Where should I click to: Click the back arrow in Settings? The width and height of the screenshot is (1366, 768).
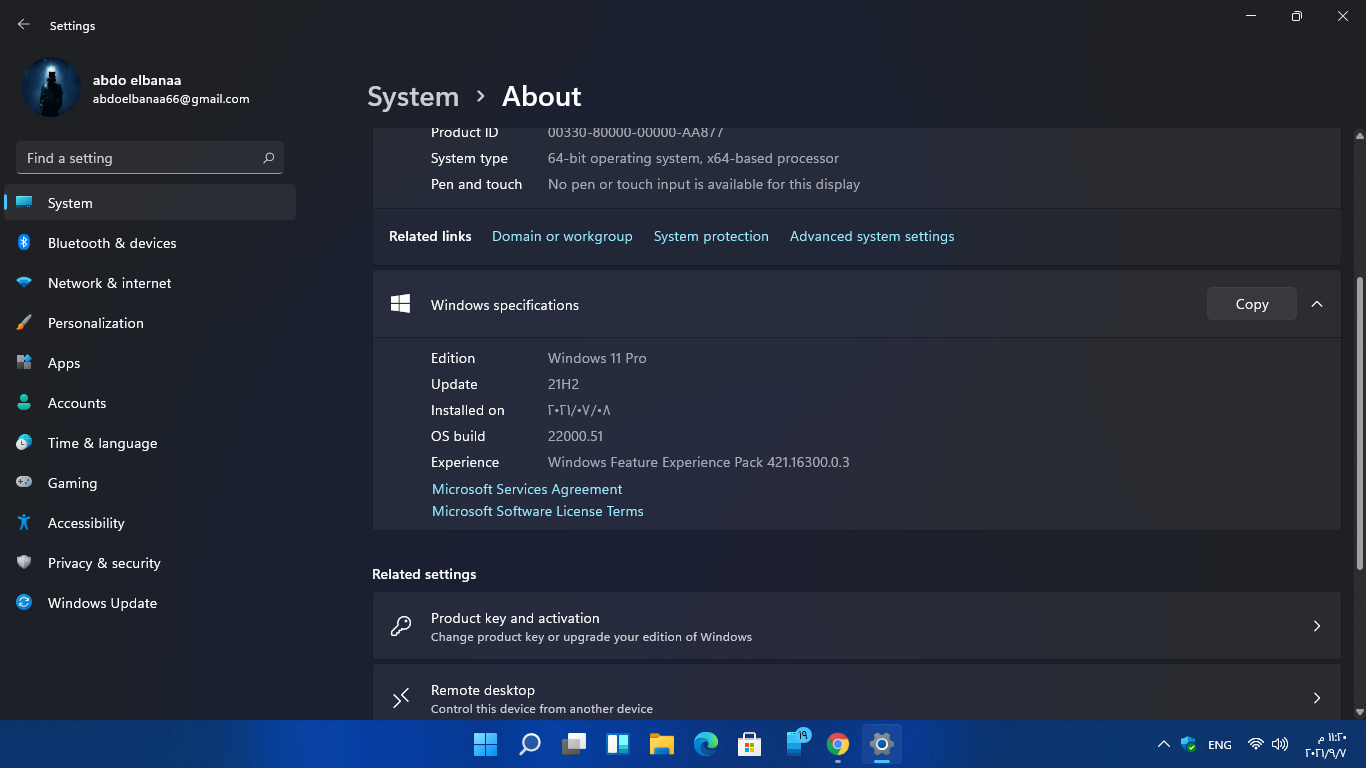click(24, 25)
